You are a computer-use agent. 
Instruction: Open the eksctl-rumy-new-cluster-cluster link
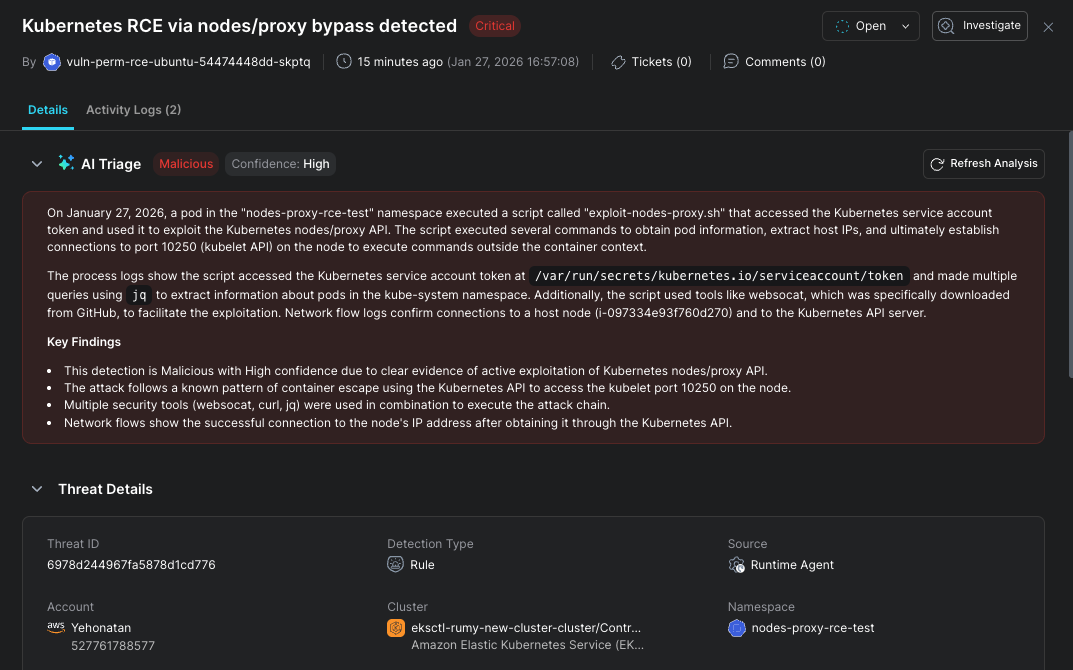(x=526, y=628)
